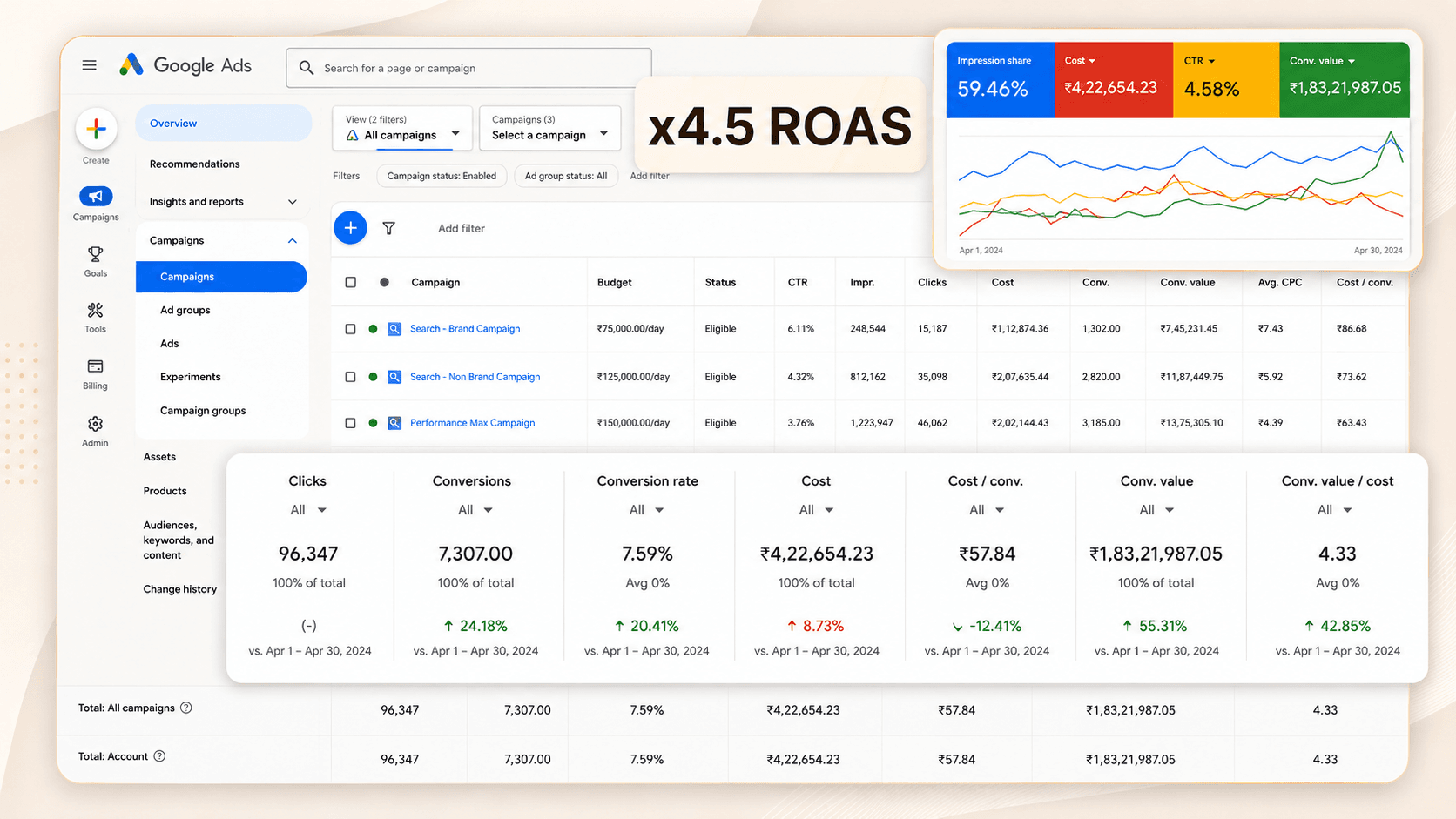Open the Conversions card All dropdown
The height and width of the screenshot is (819, 1456).
(x=475, y=510)
